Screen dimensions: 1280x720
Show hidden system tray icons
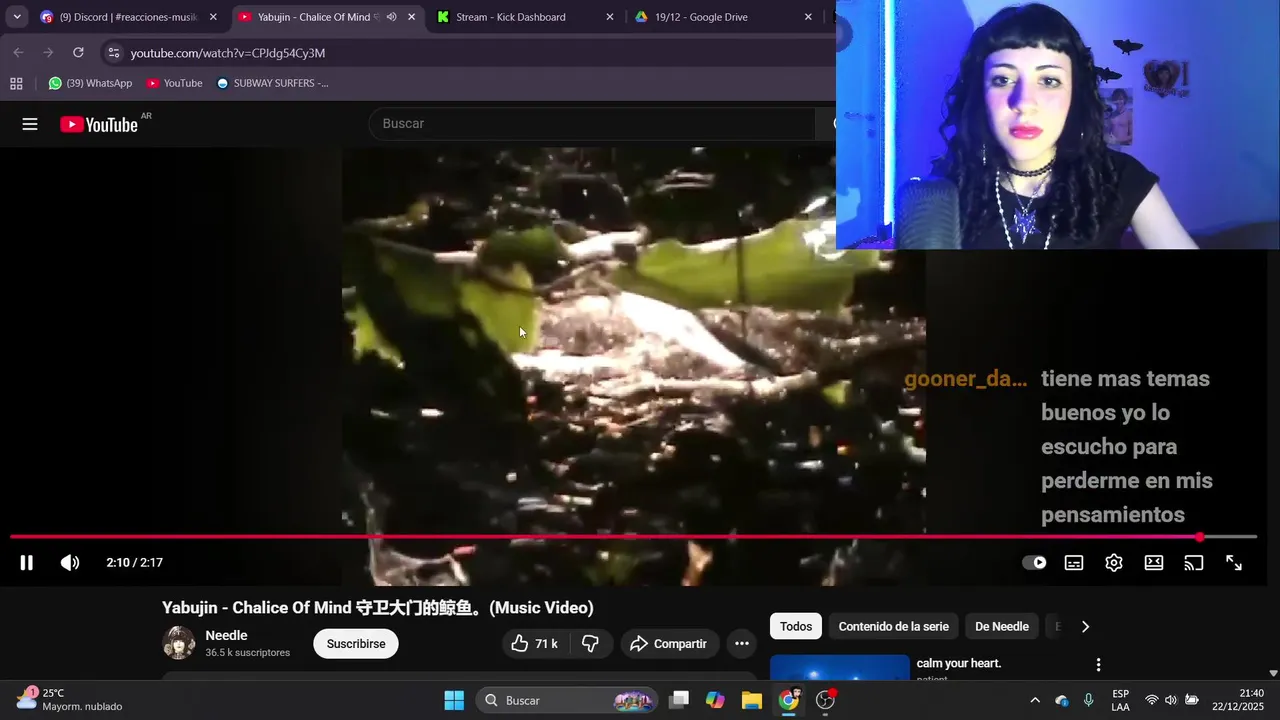click(x=1035, y=700)
